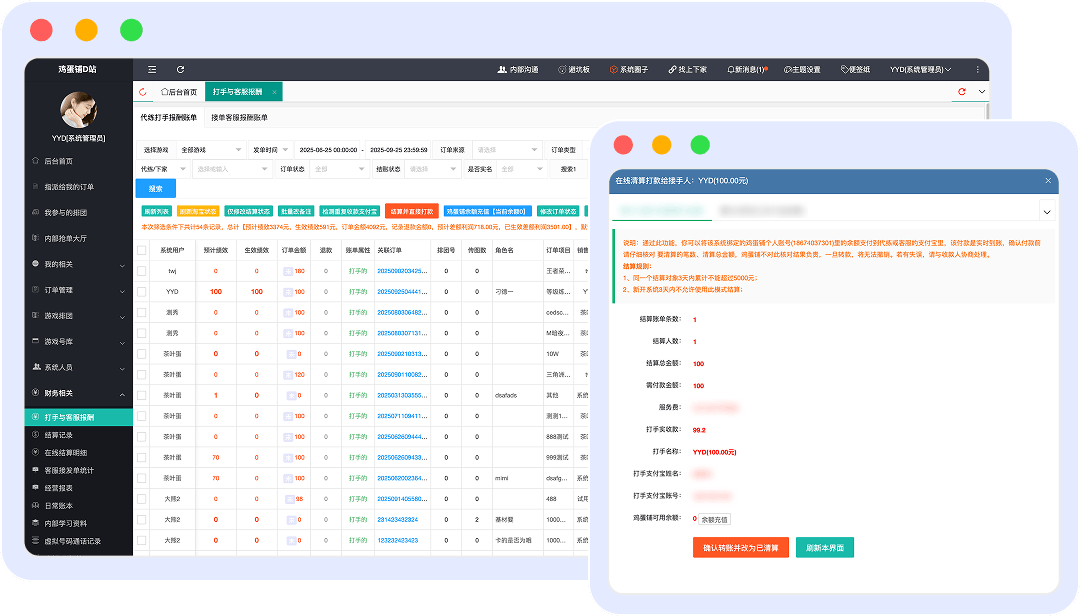This screenshot has width=1080, height=616.
Task: Click the 系统圈子 icon in header
Action: coord(629,70)
